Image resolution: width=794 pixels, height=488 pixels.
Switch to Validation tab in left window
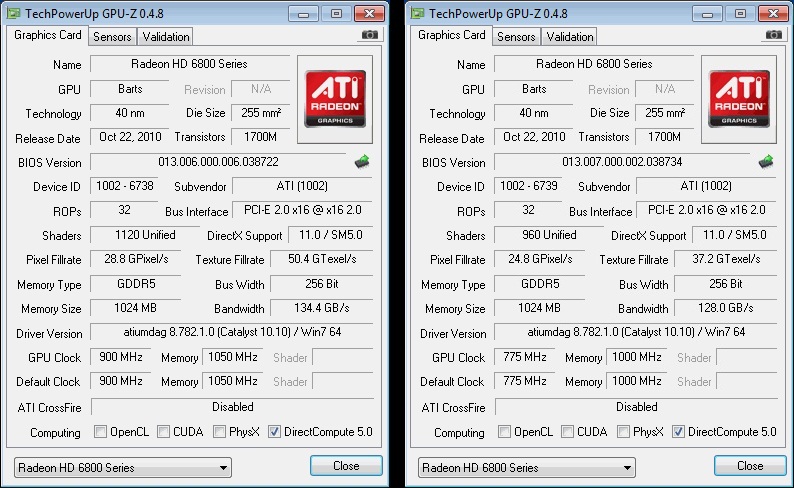coord(166,37)
